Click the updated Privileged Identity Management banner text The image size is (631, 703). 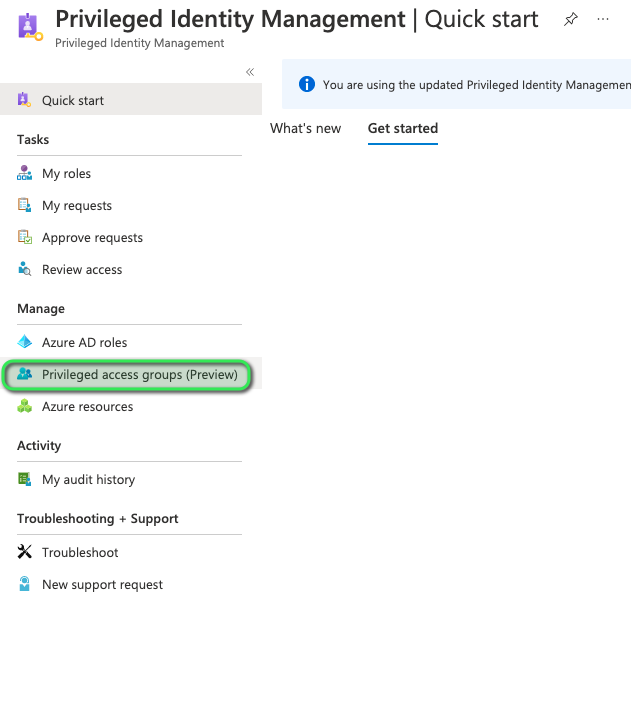(477, 85)
